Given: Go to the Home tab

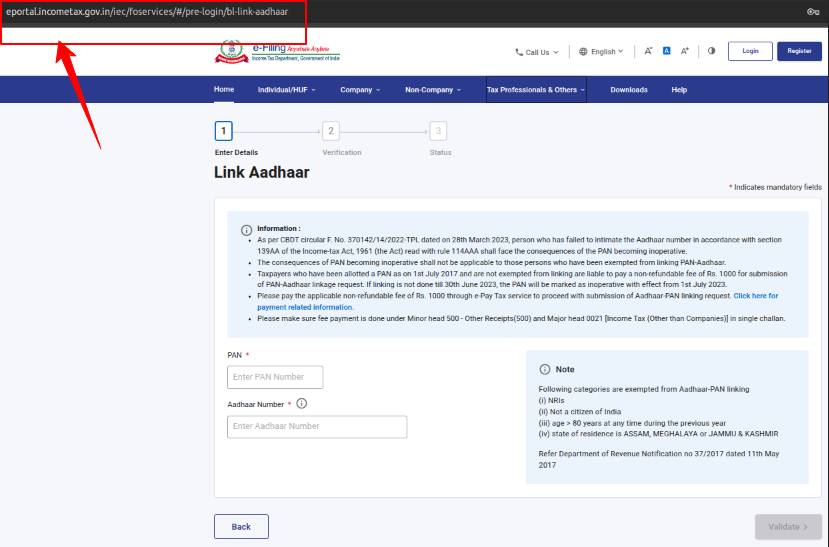Looking at the screenshot, I should (x=224, y=89).
